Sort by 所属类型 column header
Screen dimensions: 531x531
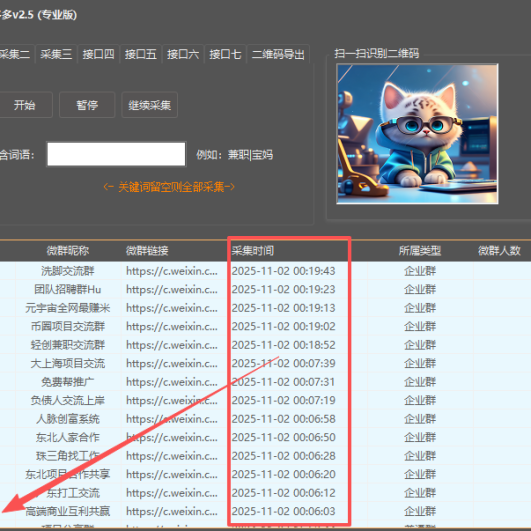[420, 251]
